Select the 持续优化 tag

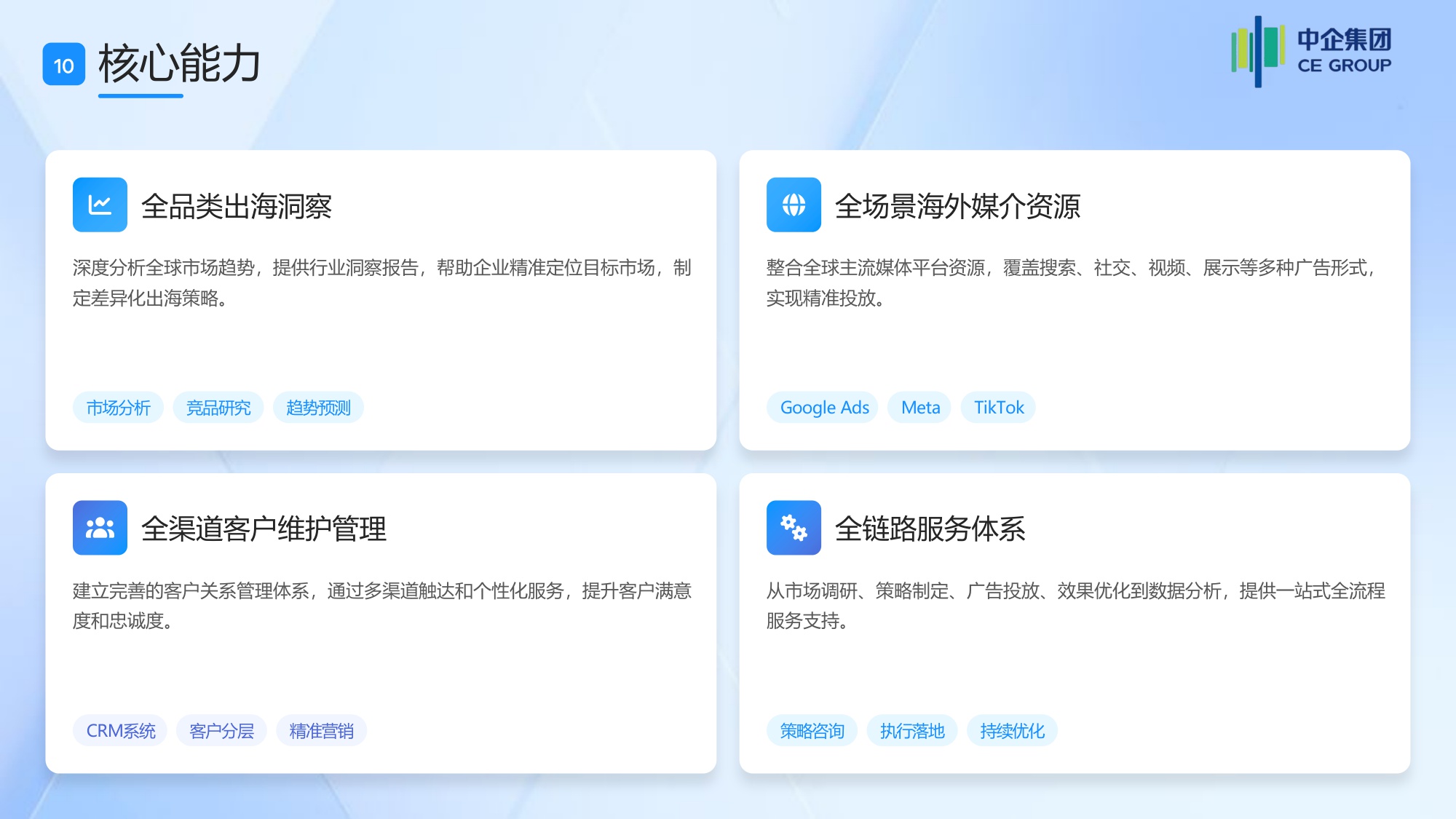(x=1012, y=731)
